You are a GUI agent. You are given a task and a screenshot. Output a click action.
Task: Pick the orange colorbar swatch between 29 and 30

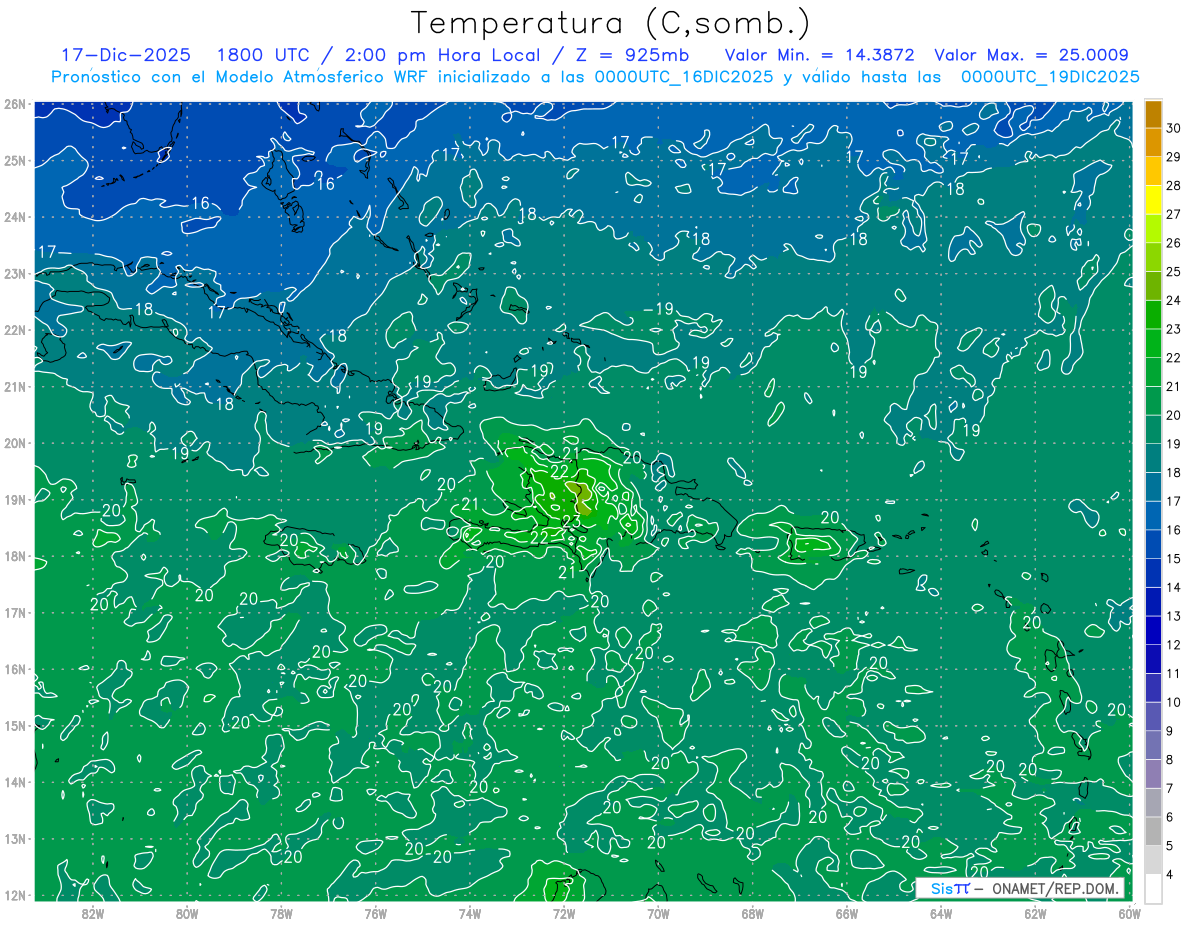tap(1153, 143)
